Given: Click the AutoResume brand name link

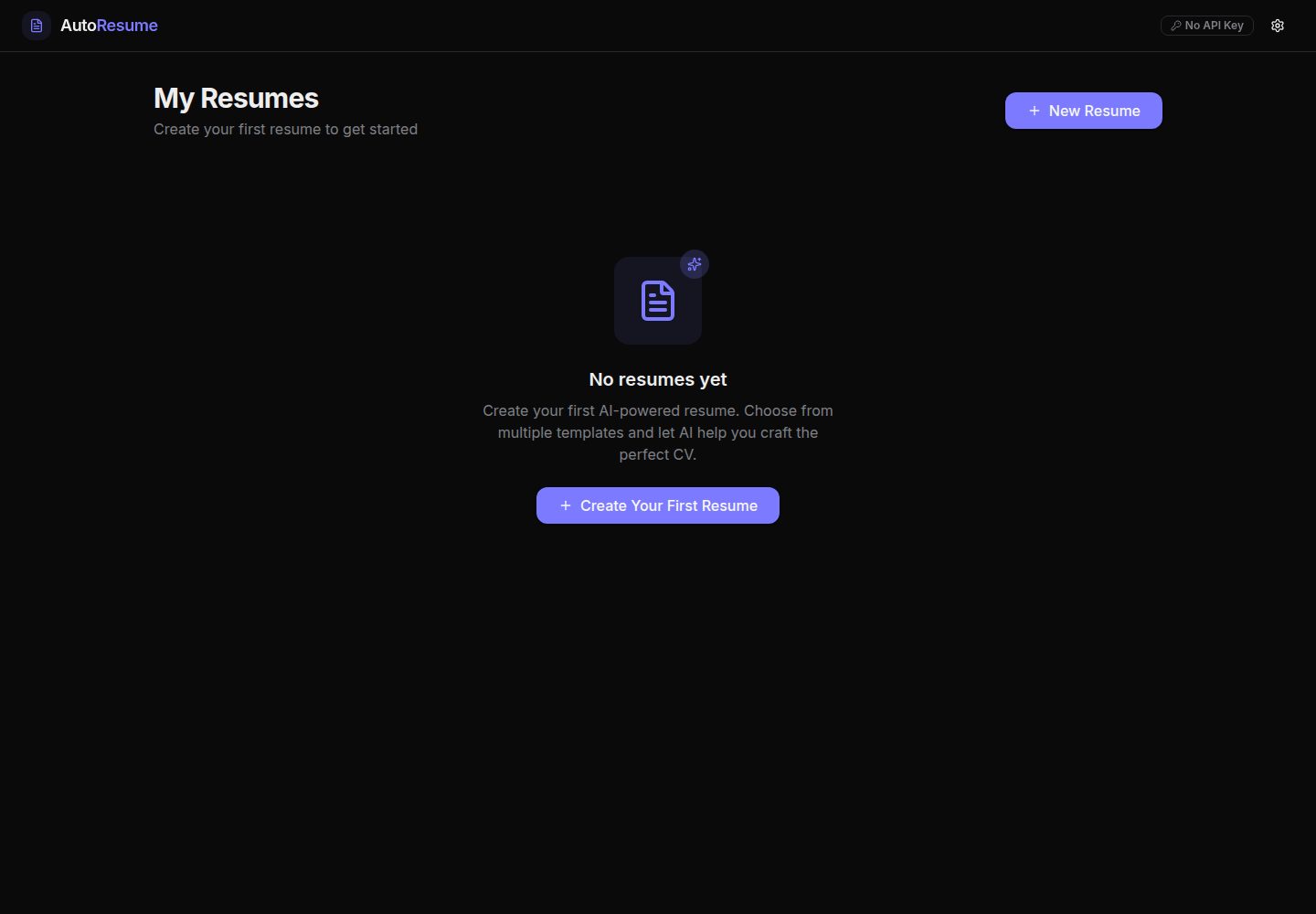Looking at the screenshot, I should (x=109, y=26).
